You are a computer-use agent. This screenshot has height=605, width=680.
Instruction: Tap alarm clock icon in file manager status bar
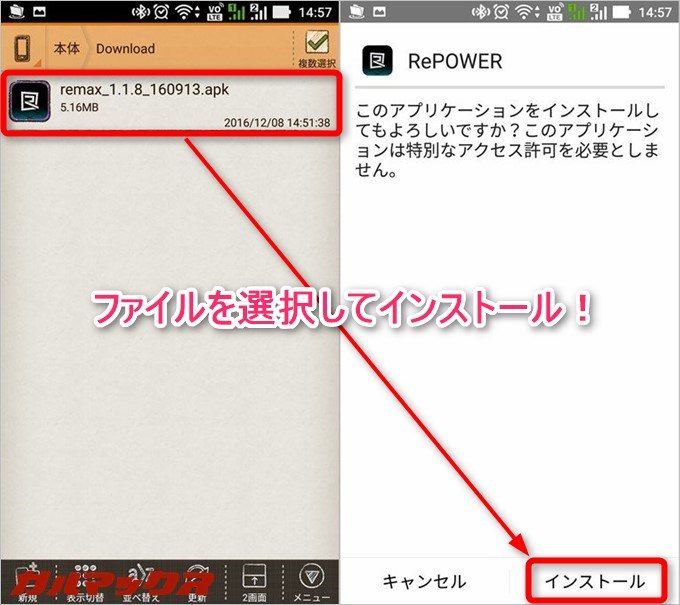pos(162,12)
